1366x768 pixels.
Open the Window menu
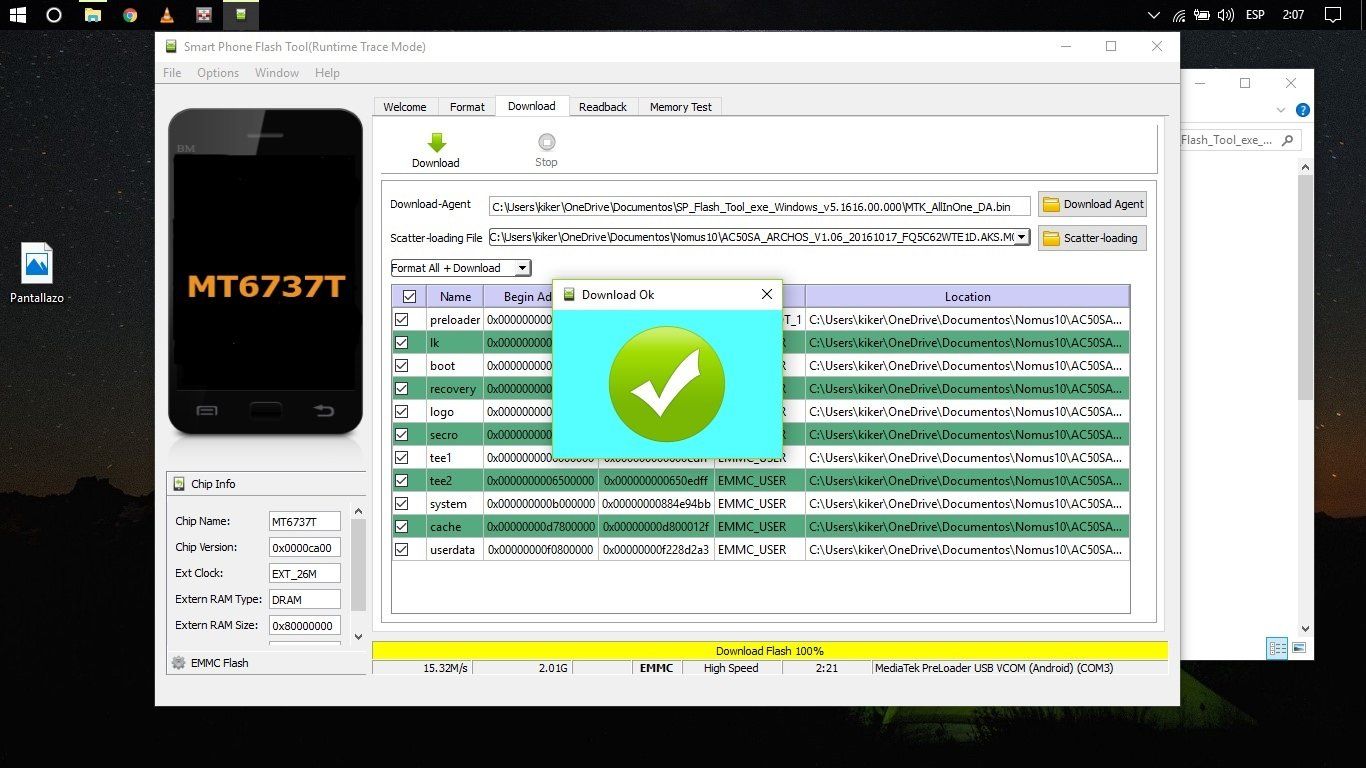point(277,73)
